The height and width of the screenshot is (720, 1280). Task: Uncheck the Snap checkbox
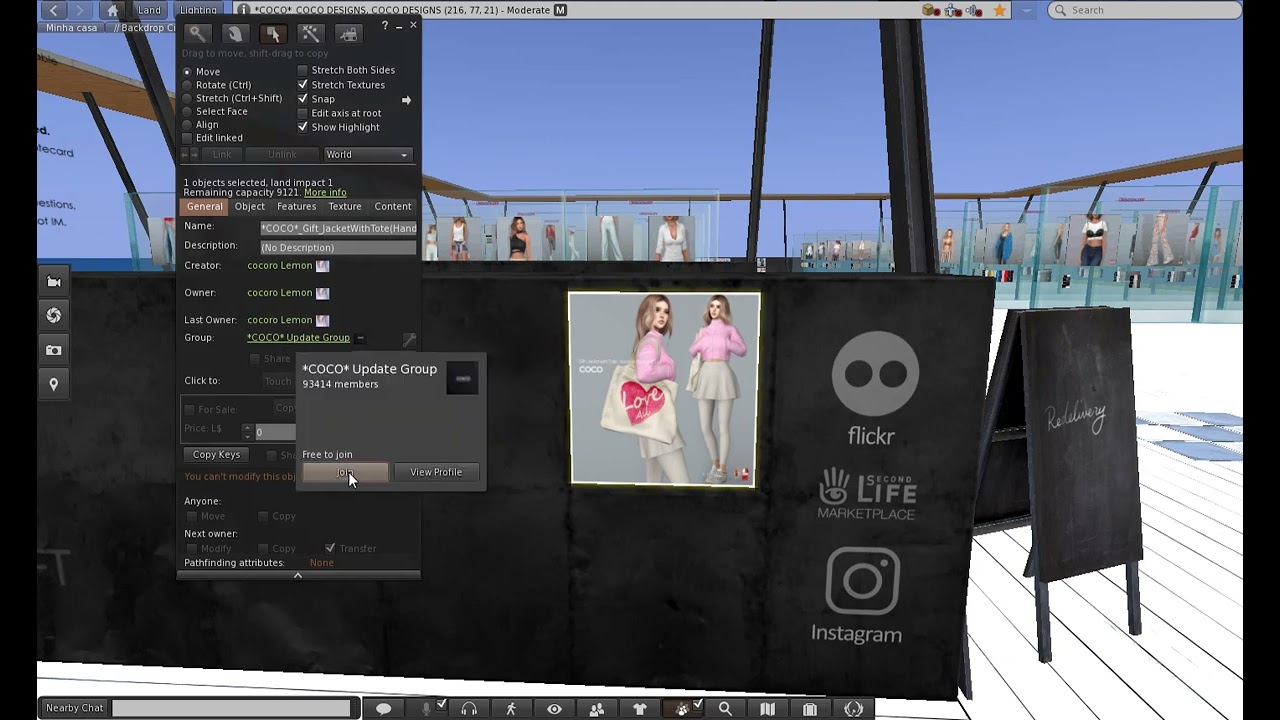tap(303, 99)
